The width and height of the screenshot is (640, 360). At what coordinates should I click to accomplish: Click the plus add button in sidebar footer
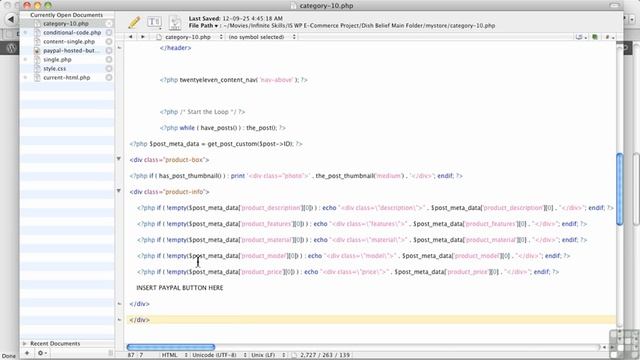27,353
